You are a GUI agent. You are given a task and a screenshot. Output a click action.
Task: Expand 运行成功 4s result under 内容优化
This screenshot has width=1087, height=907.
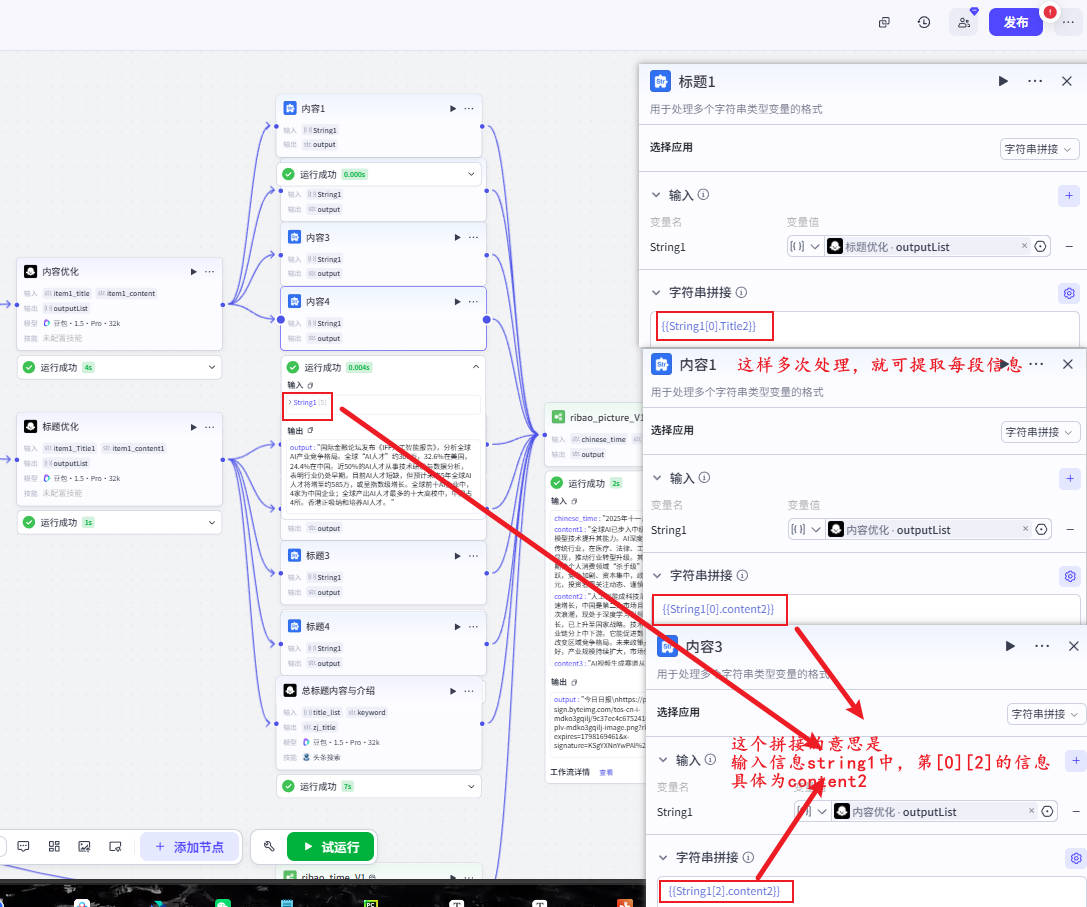click(x=212, y=368)
